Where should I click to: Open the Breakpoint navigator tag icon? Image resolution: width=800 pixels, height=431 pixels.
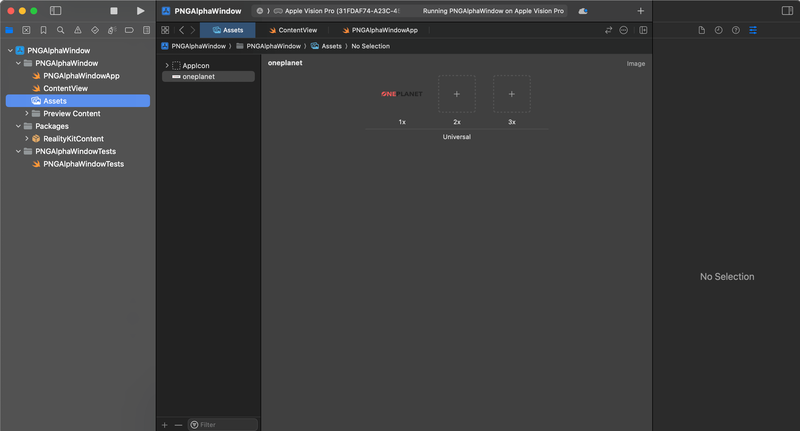pyautogui.click(x=129, y=30)
